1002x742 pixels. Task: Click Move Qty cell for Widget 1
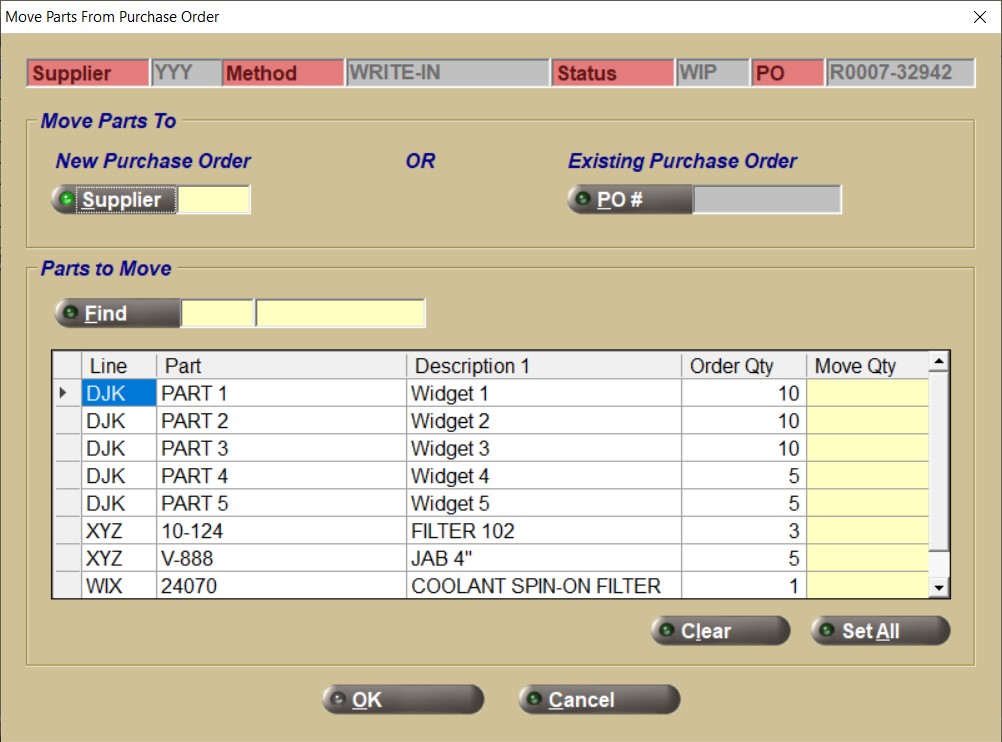click(867, 393)
